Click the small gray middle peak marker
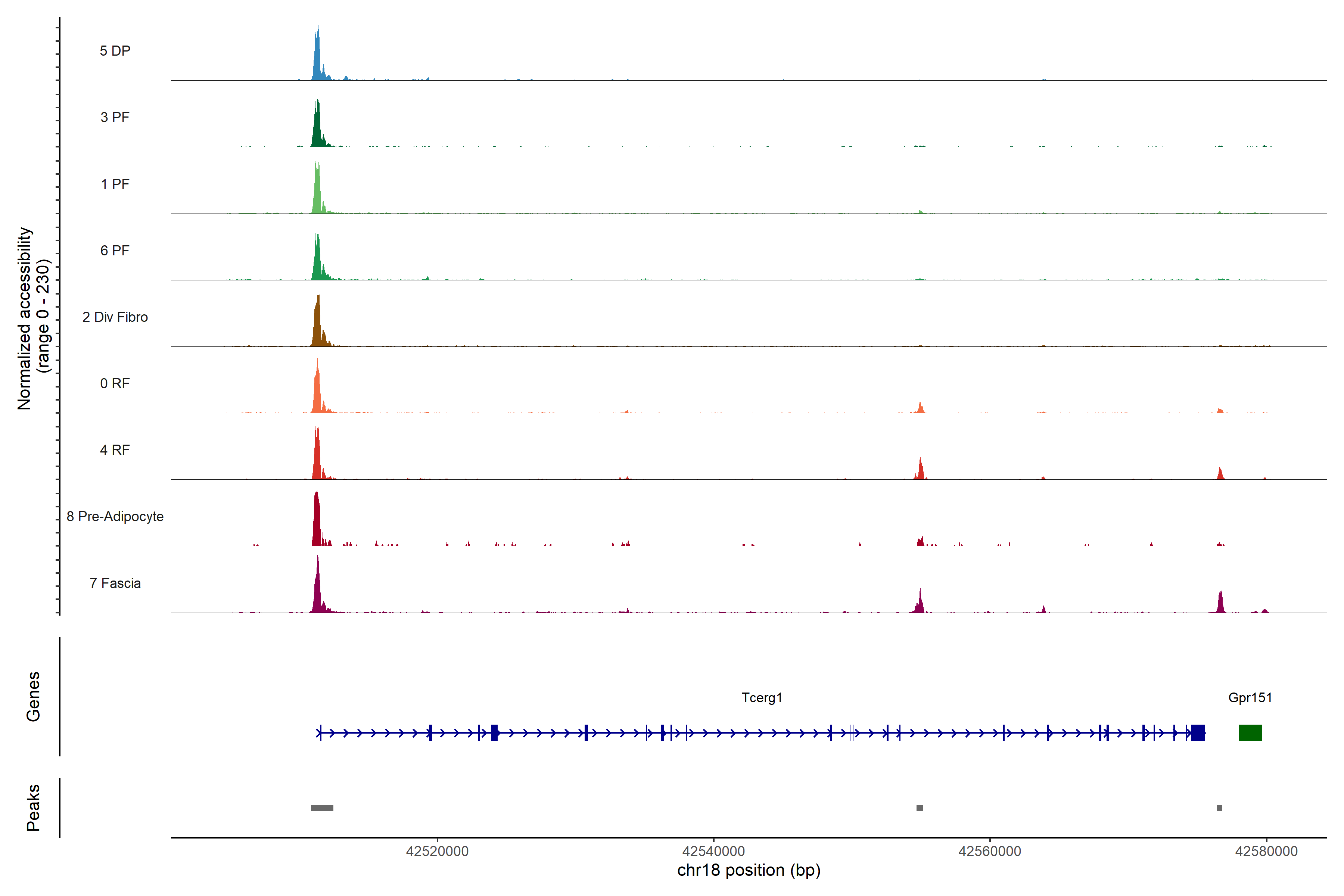The image size is (1344, 896). (920, 808)
